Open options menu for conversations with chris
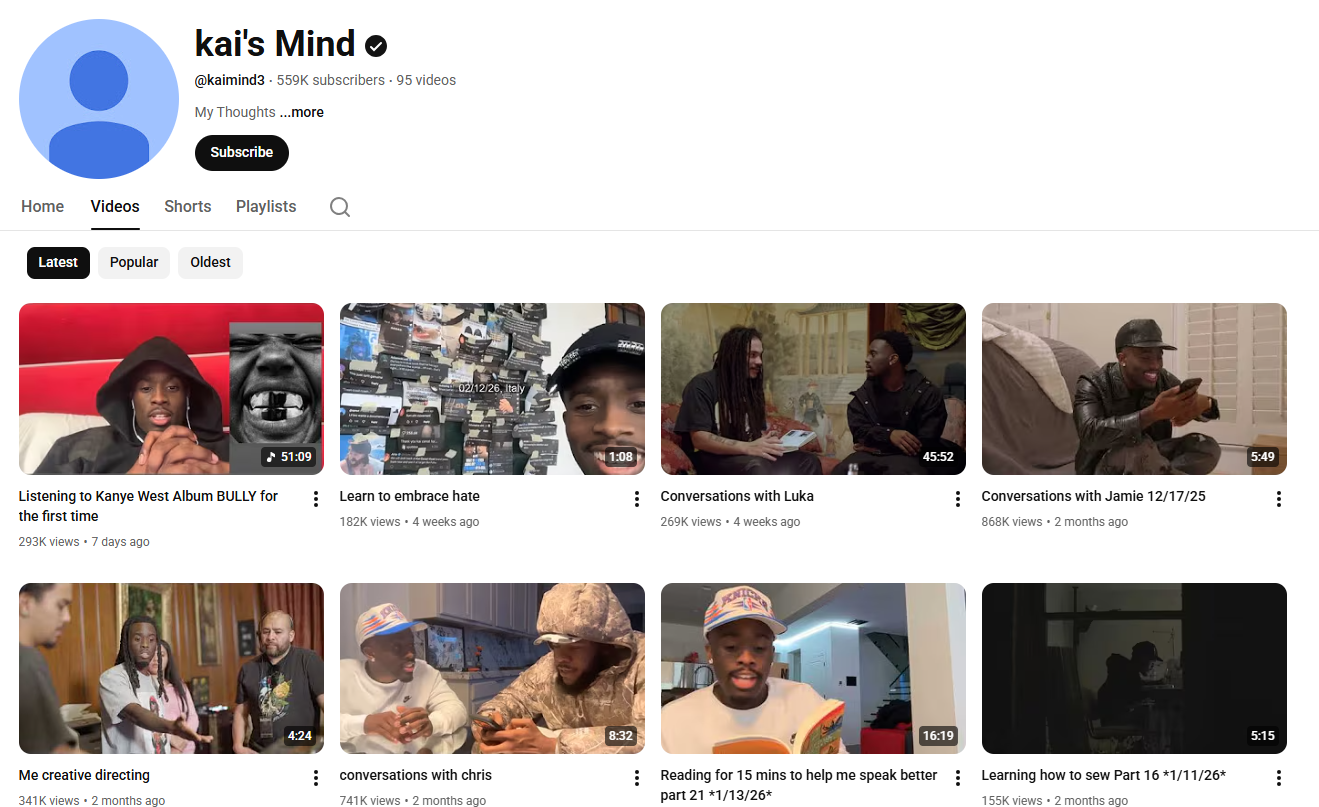Image resolution: width=1319 pixels, height=807 pixels. [637, 778]
